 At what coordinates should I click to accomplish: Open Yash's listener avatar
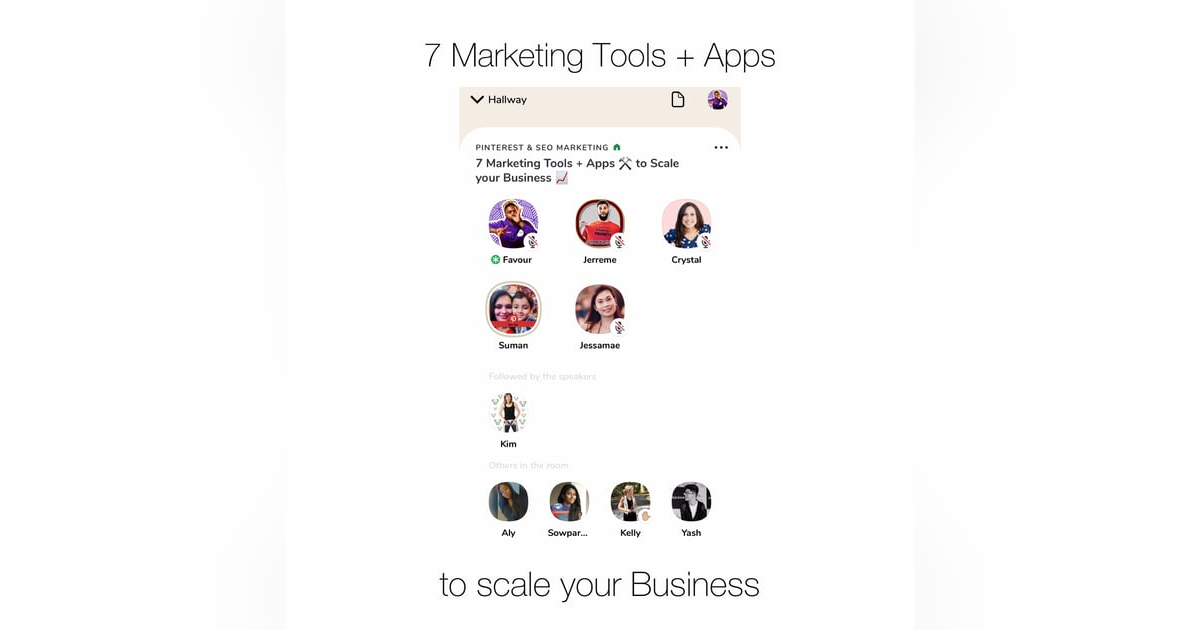(x=691, y=502)
